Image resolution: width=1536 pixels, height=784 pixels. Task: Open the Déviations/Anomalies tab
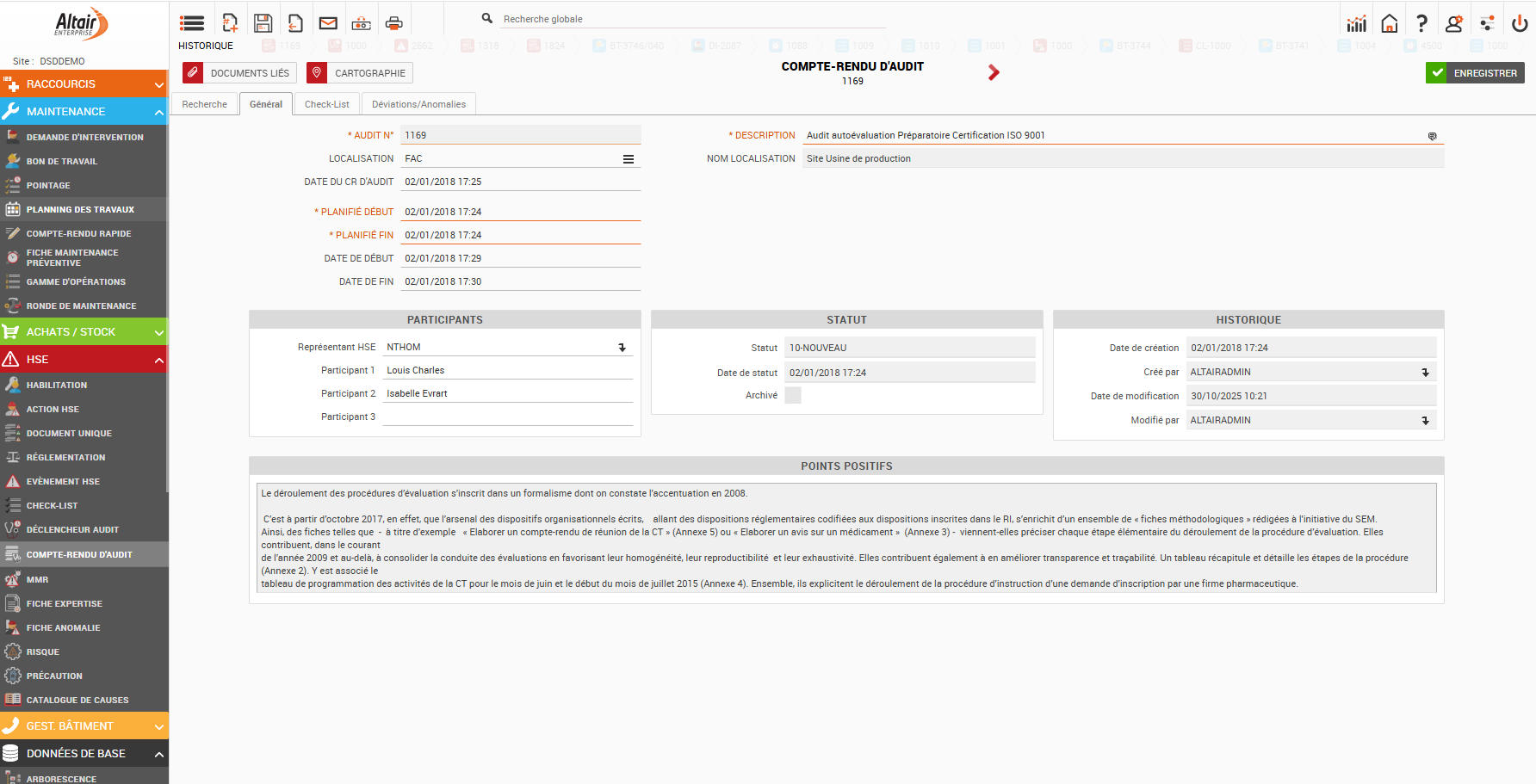click(418, 104)
